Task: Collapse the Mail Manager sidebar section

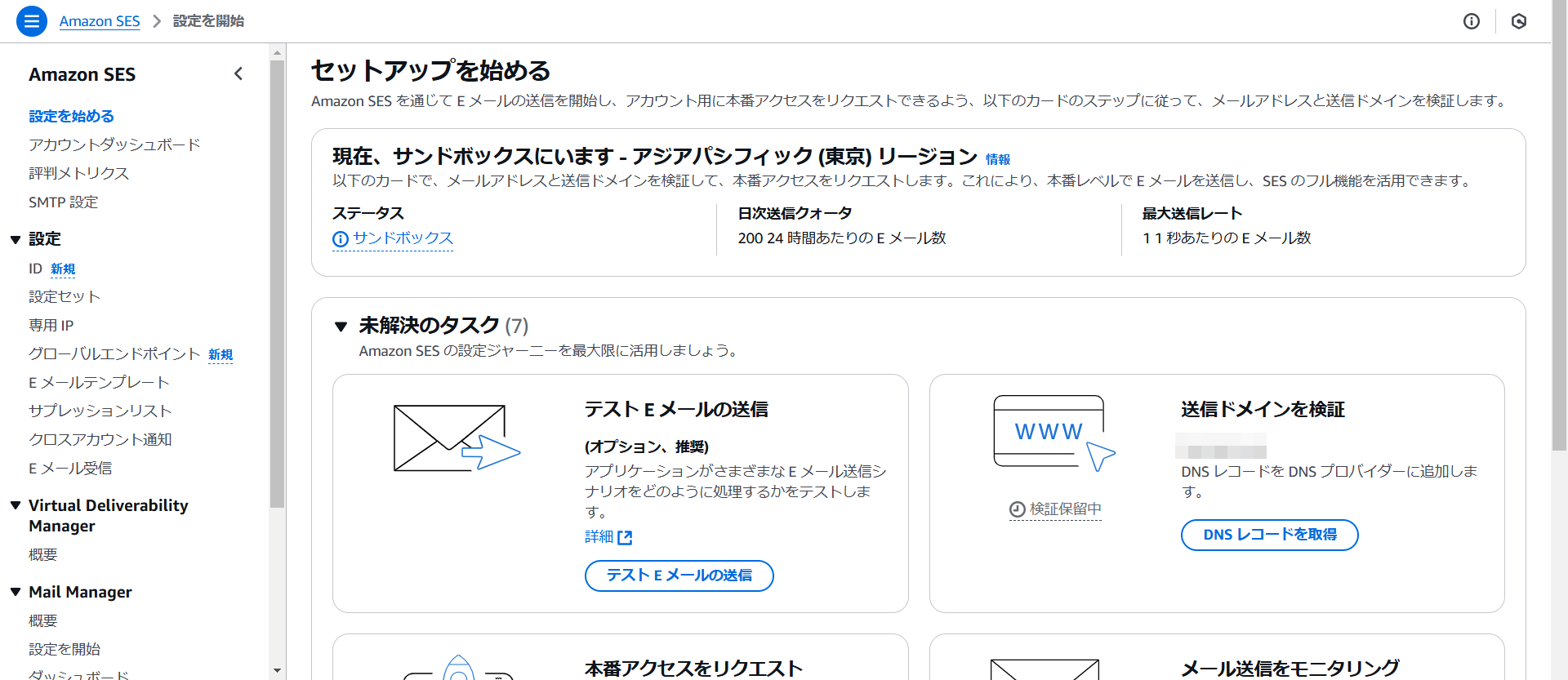Action: pyautogui.click(x=16, y=592)
